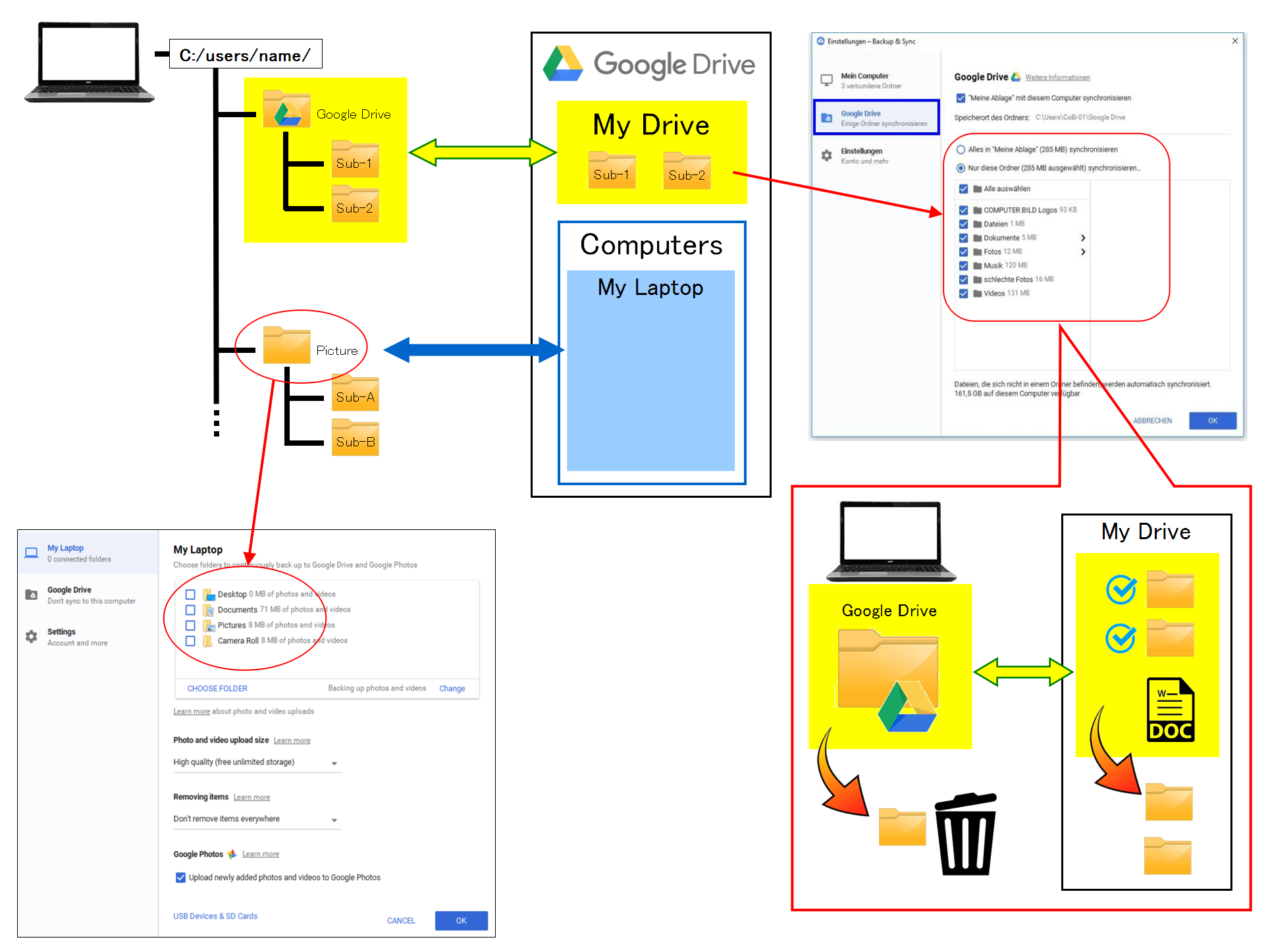Check the Documents folder checkbox
The width and height of the screenshot is (1268, 952).
click(190, 610)
